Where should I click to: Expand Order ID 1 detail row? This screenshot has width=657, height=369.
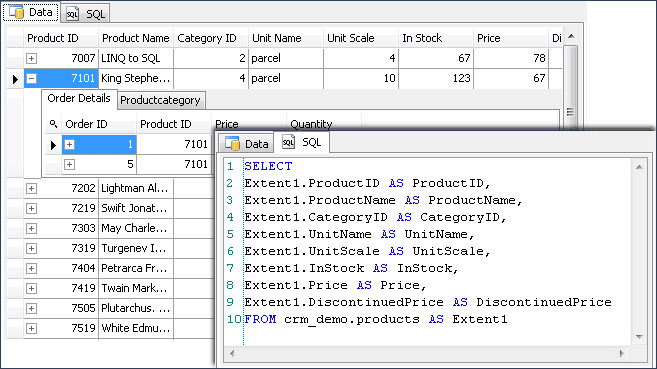pyautogui.click(x=70, y=145)
